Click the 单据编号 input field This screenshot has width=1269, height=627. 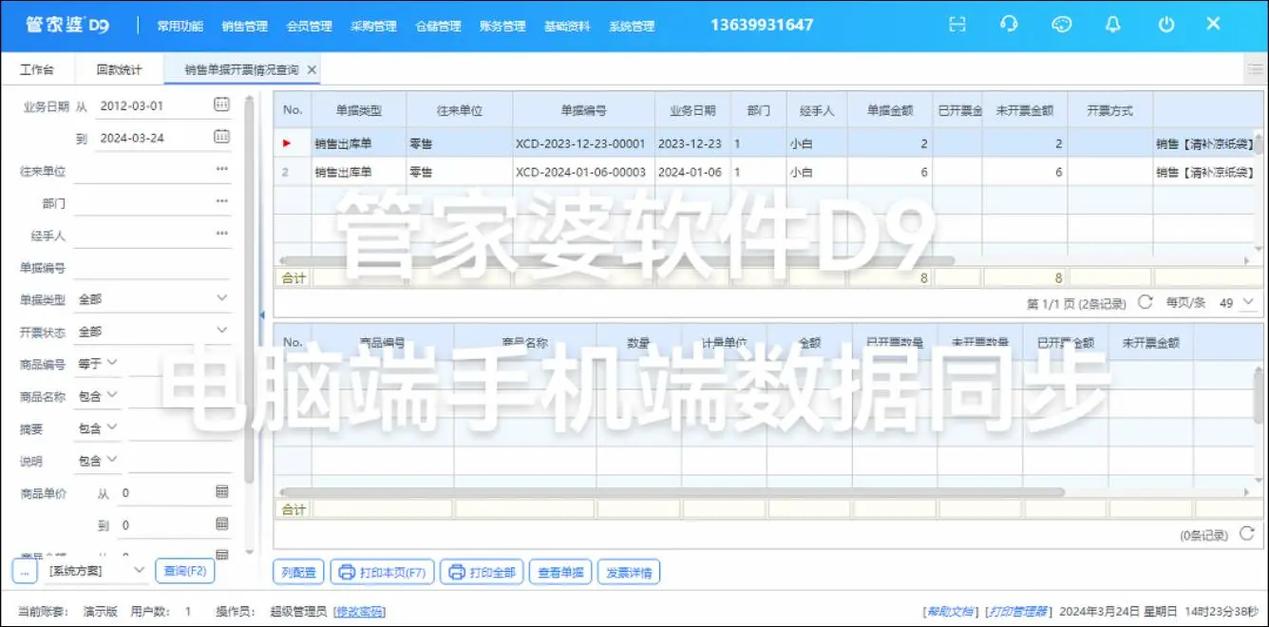coord(152,267)
